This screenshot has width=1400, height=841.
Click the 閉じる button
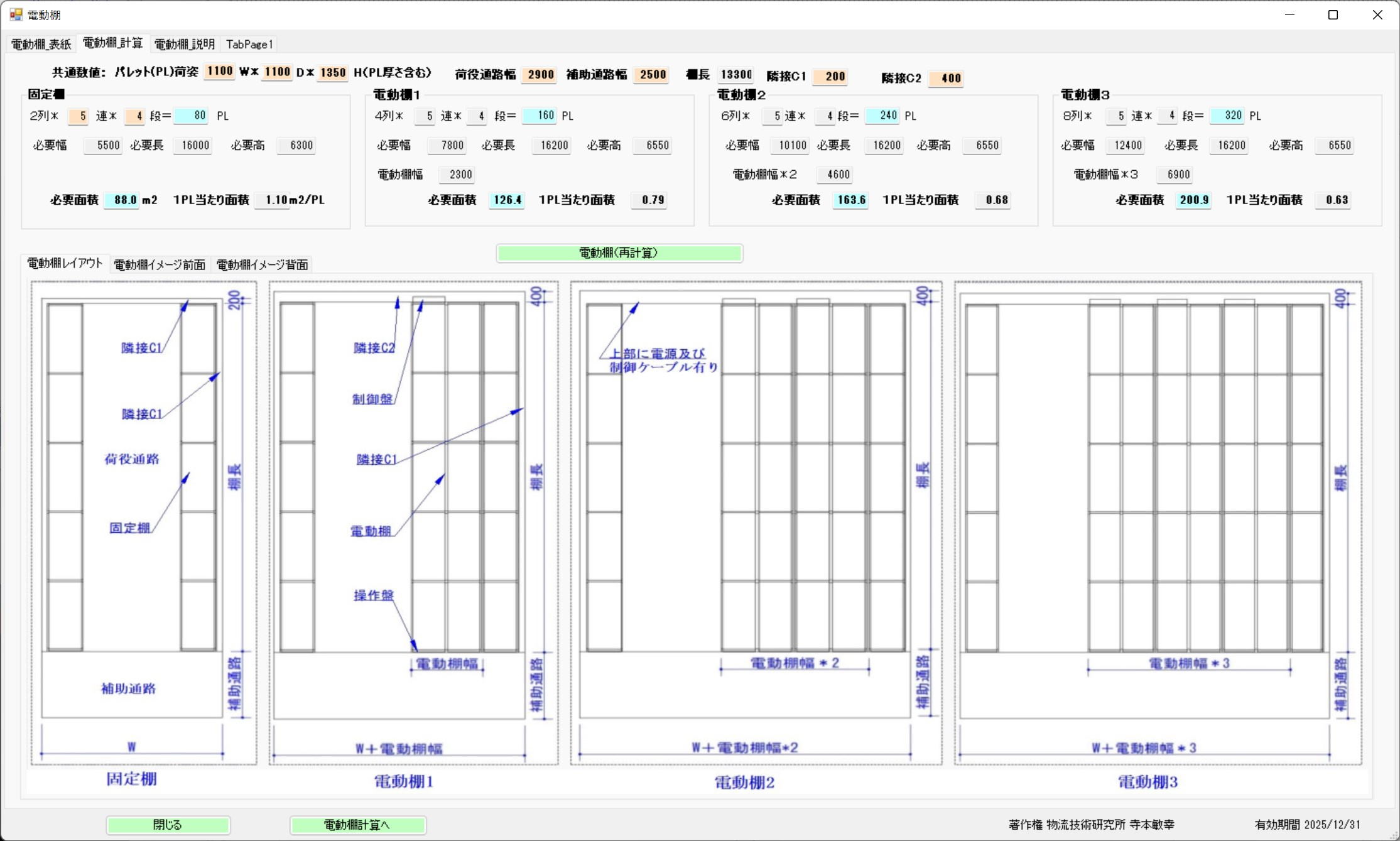pos(168,824)
